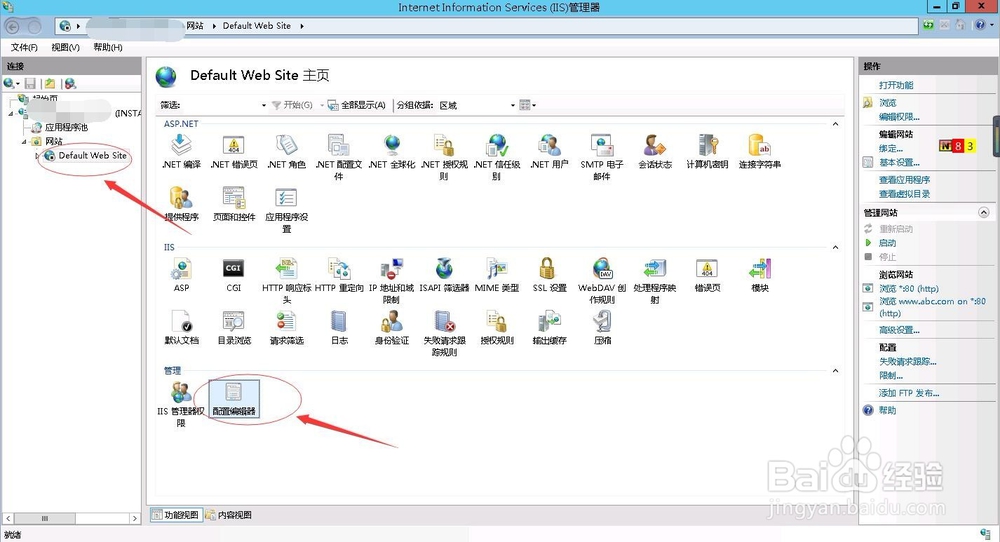Collapse the ASP.NET group
Viewport: 1000px width, 542px height.
coord(835,124)
